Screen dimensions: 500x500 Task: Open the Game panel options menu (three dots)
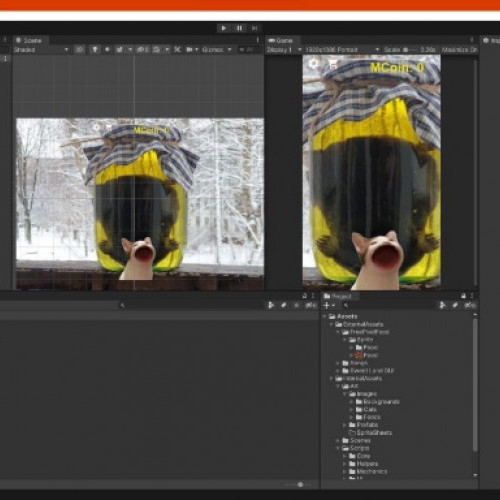point(472,40)
